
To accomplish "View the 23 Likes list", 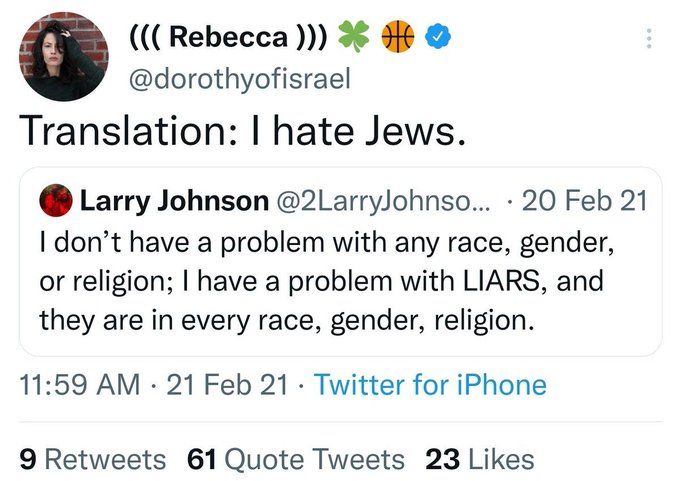I will (x=480, y=459).
